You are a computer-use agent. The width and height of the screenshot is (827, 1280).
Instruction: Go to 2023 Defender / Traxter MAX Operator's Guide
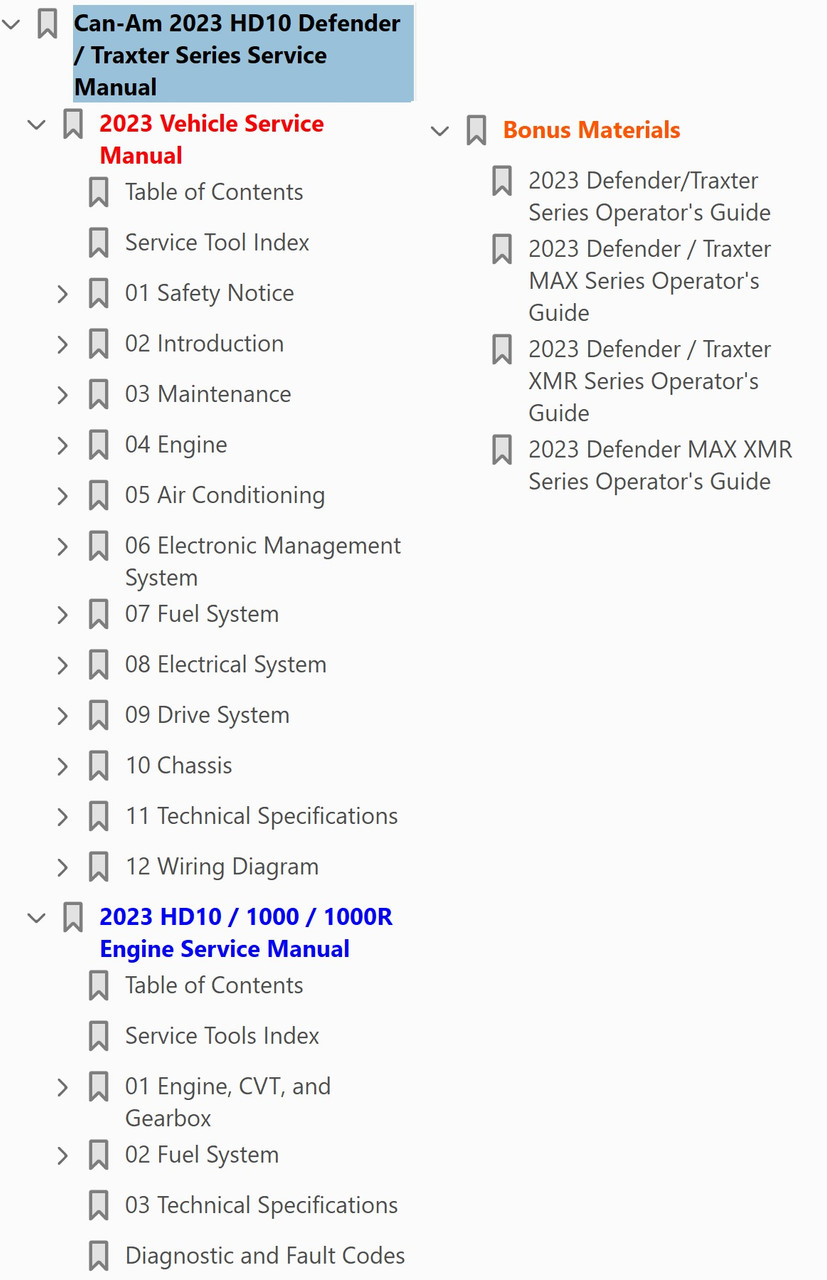pyautogui.click(x=650, y=280)
